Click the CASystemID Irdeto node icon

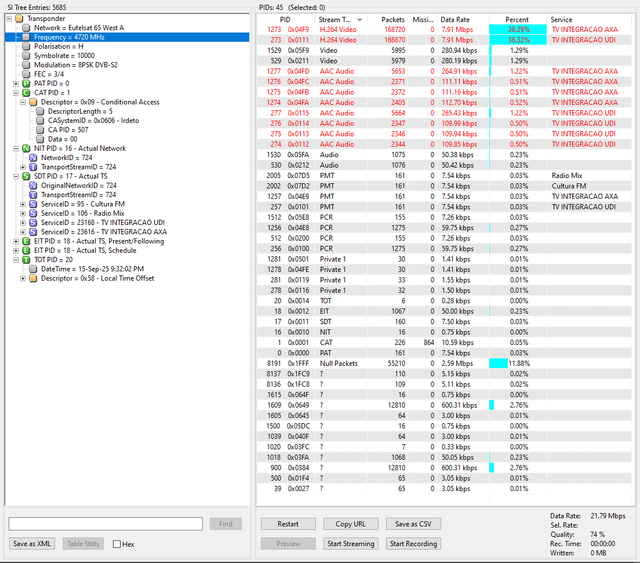pyautogui.click(x=40, y=120)
